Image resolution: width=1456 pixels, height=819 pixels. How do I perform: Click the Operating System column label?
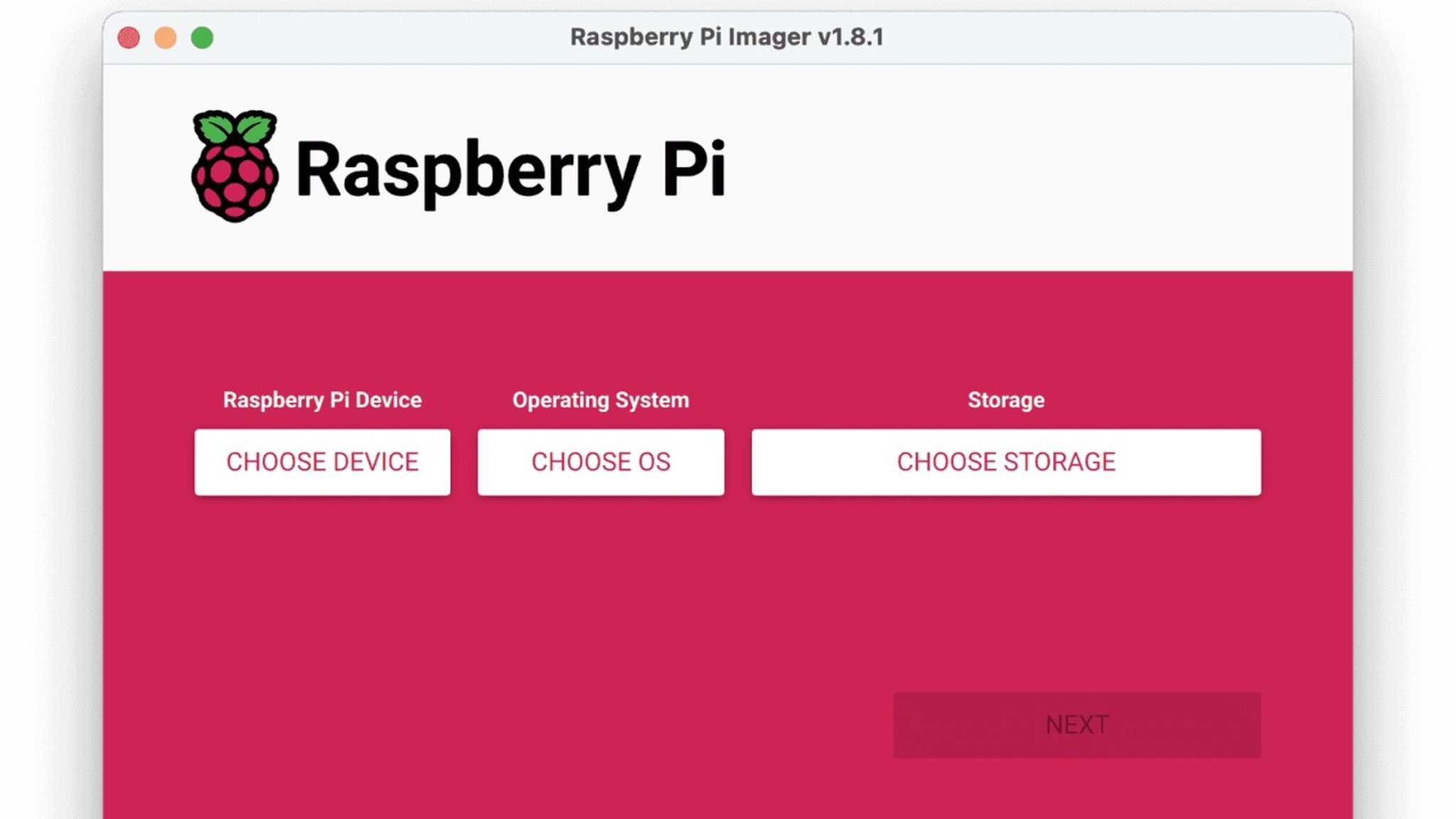point(601,400)
